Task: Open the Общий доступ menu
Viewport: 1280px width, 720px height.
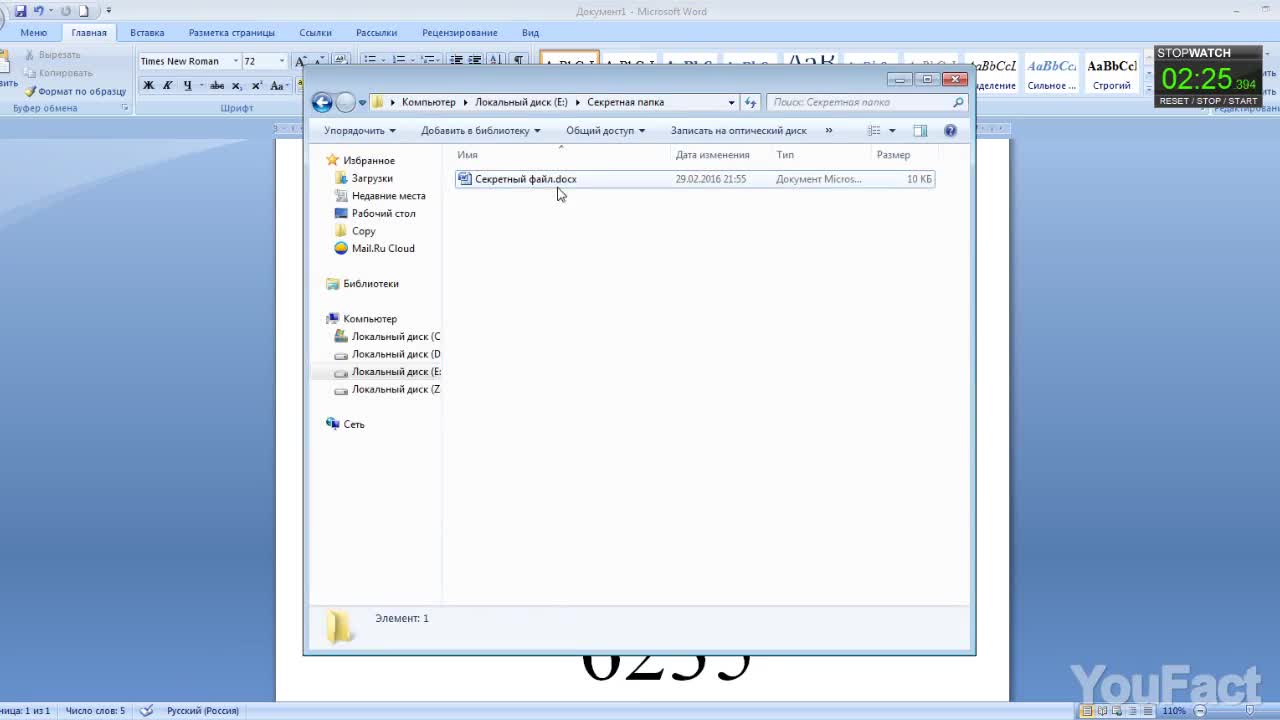Action: tap(605, 130)
